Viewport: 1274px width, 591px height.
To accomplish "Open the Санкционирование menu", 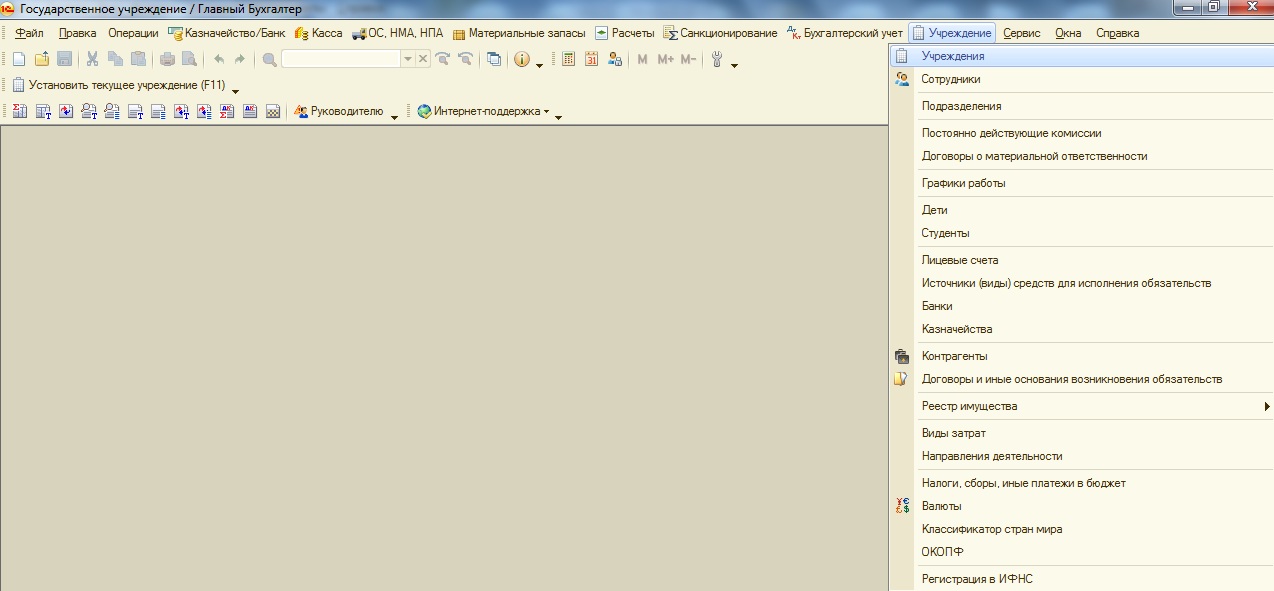I will 720,33.
